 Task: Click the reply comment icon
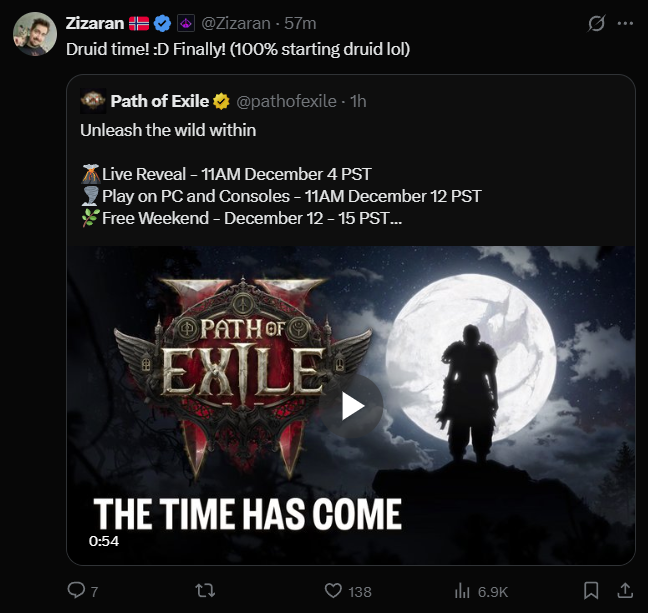(77, 591)
